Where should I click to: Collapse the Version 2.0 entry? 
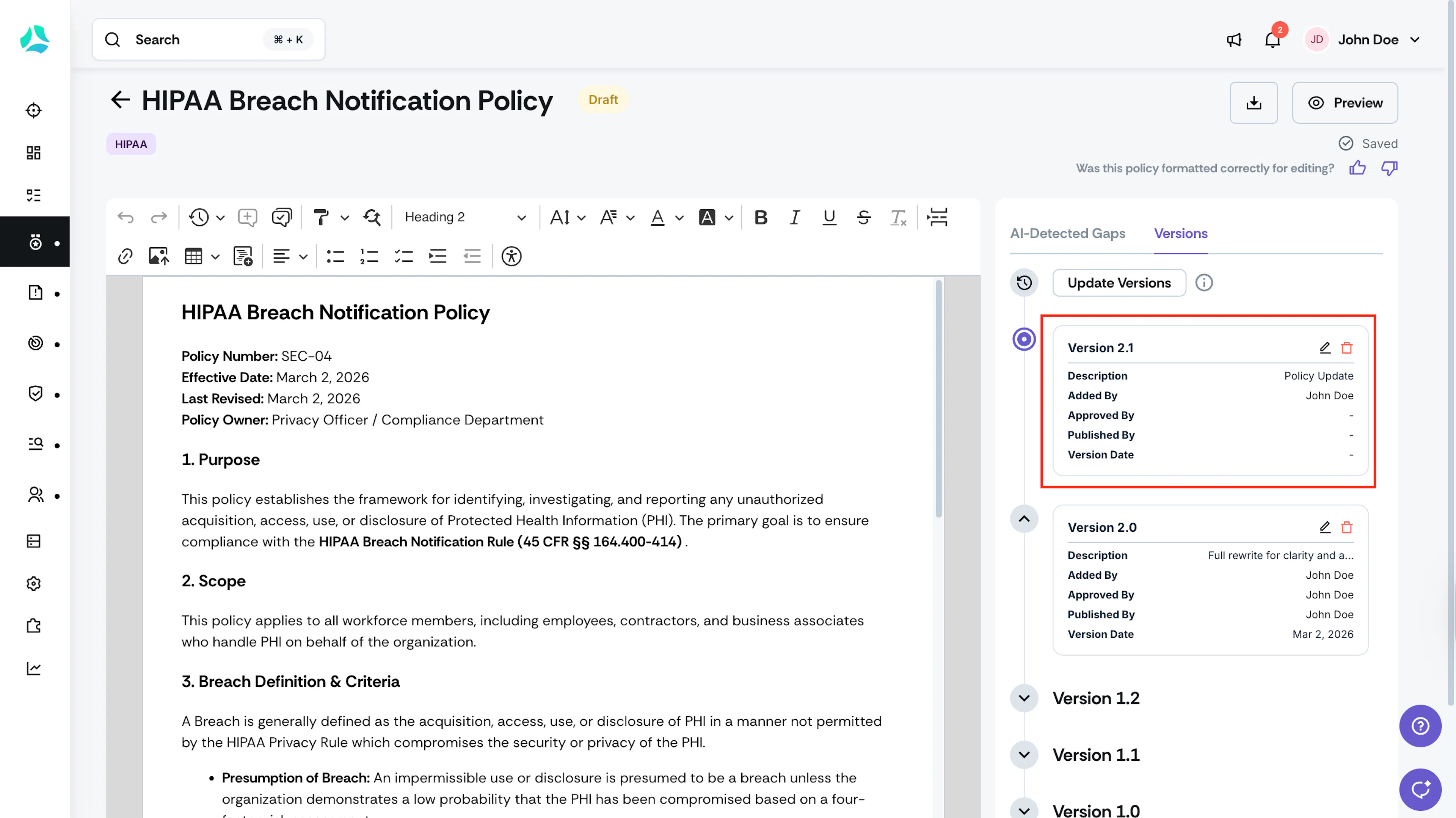[1024, 518]
